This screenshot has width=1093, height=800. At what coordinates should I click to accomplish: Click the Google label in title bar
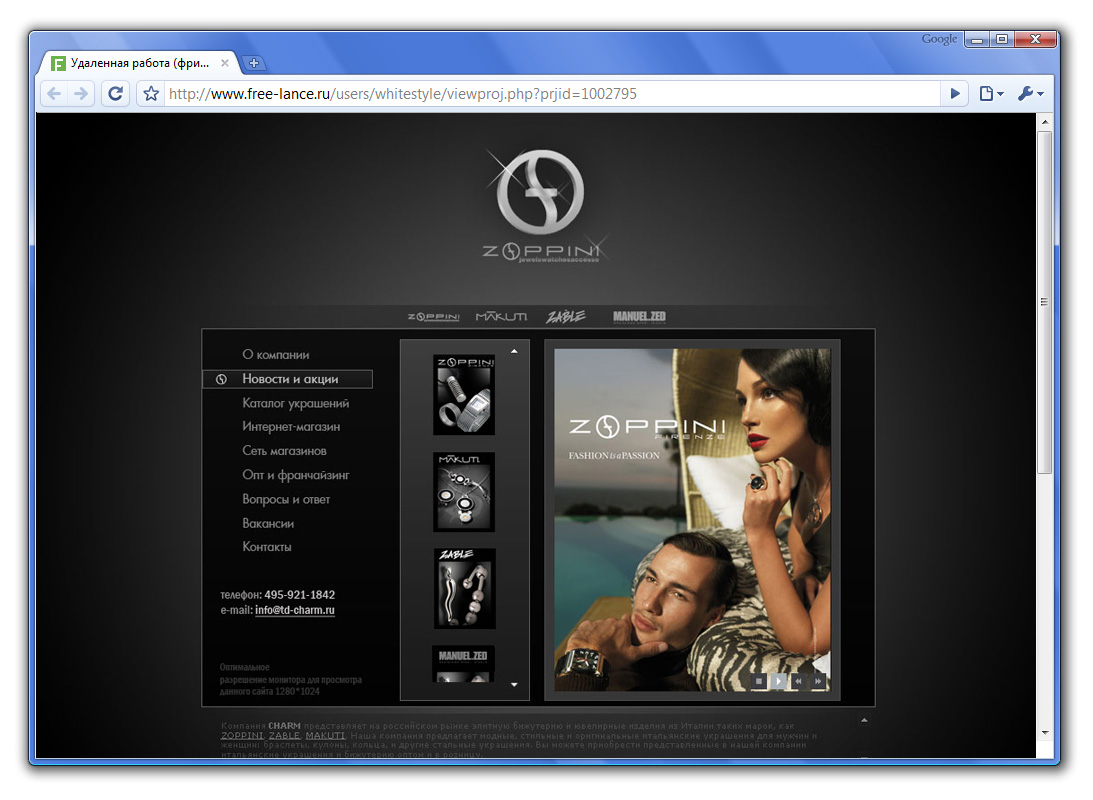coord(939,39)
